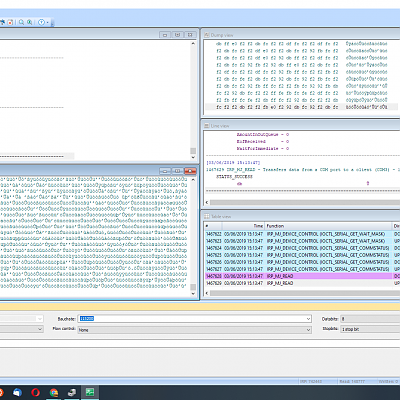Open the printer-like device taskbar icon
This screenshot has height=400, width=400.
72,392
